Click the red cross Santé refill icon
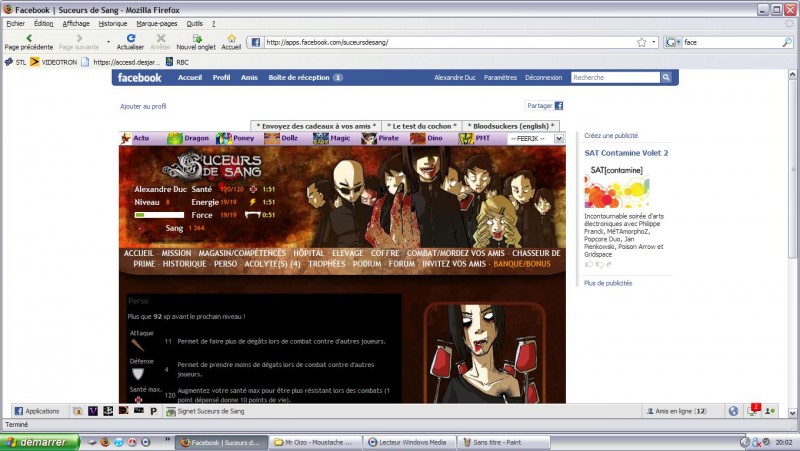Image resolution: width=800 pixels, height=451 pixels. click(253, 189)
